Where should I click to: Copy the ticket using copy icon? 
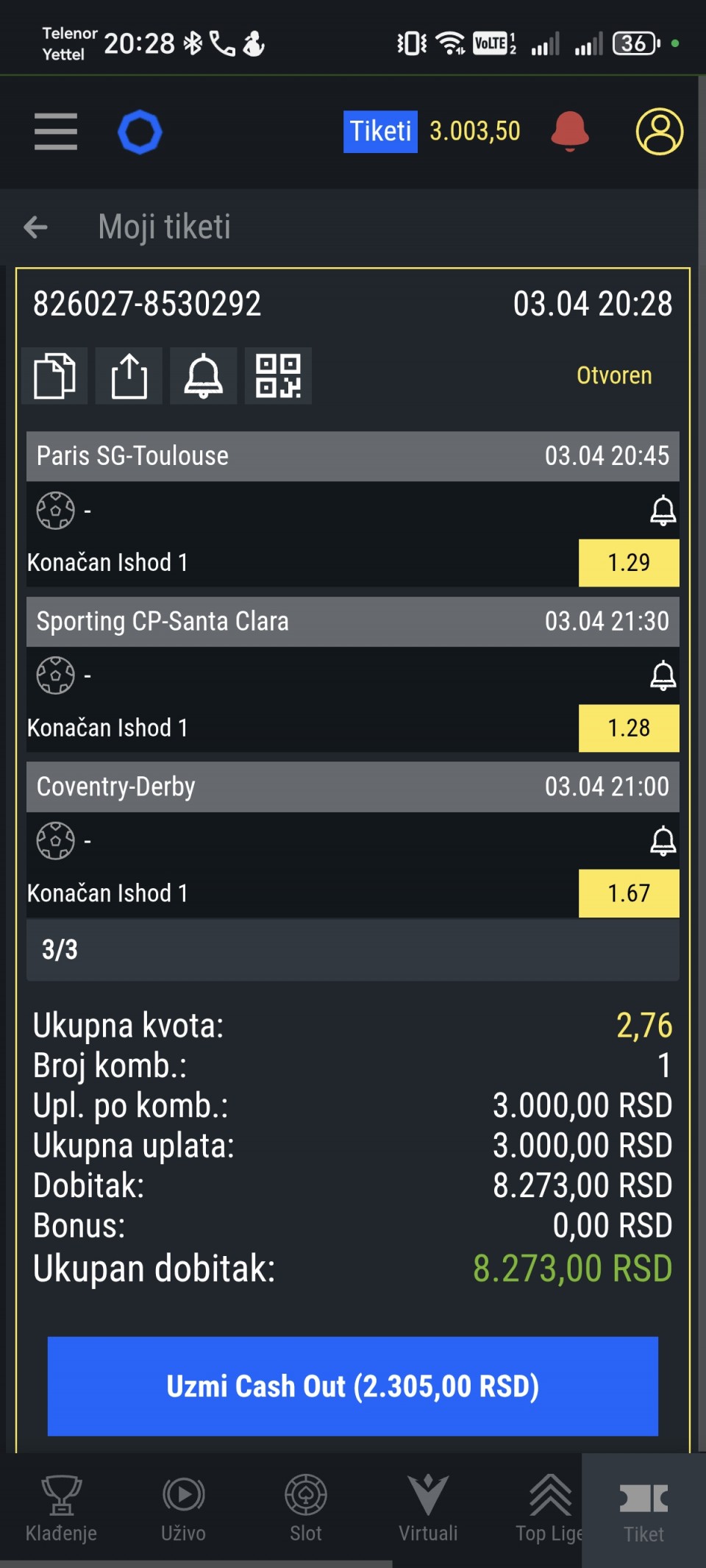(55, 376)
